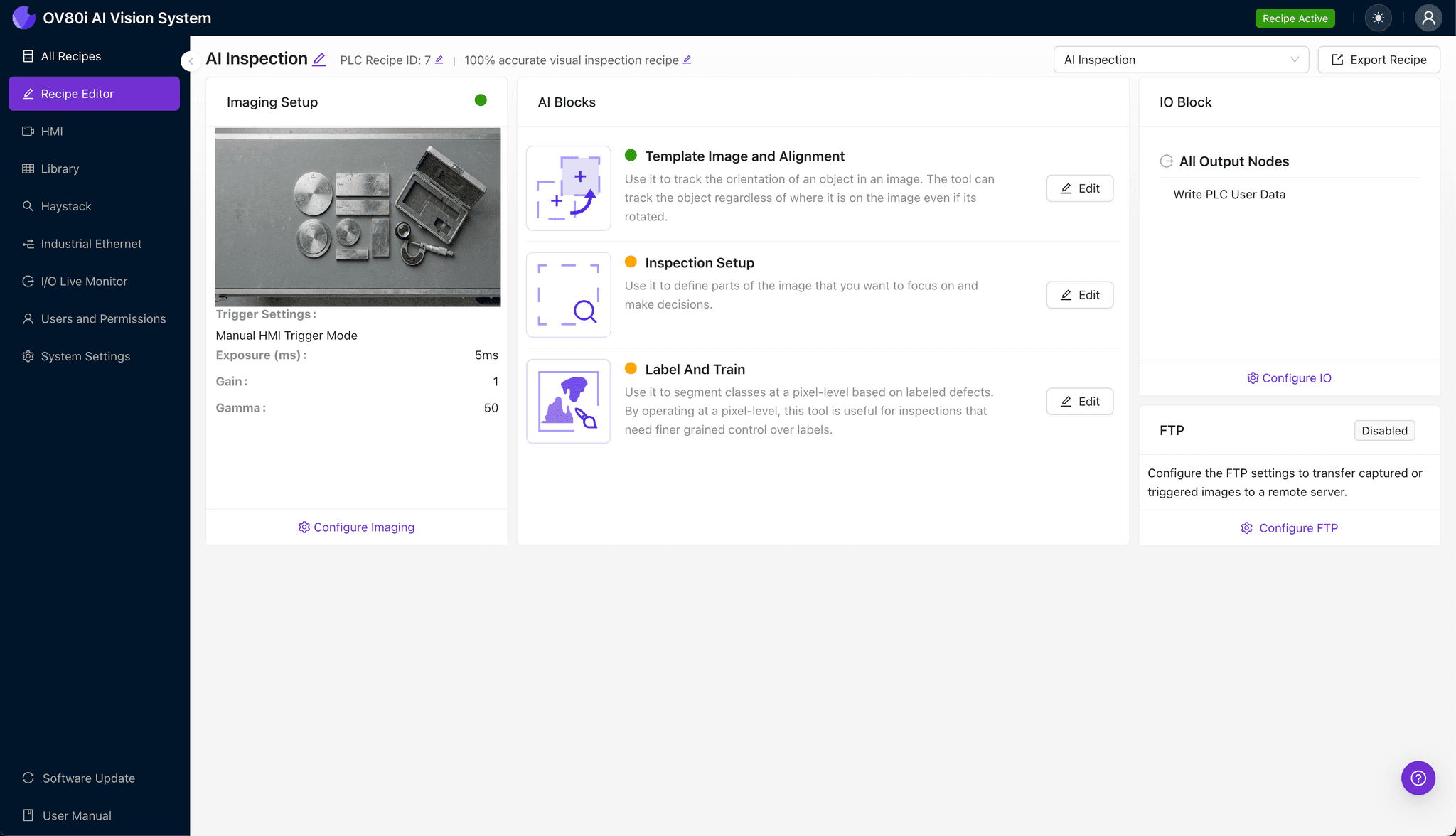Click orange status dot of Label And Train
The width and height of the screenshot is (1456, 836).
coord(631,368)
